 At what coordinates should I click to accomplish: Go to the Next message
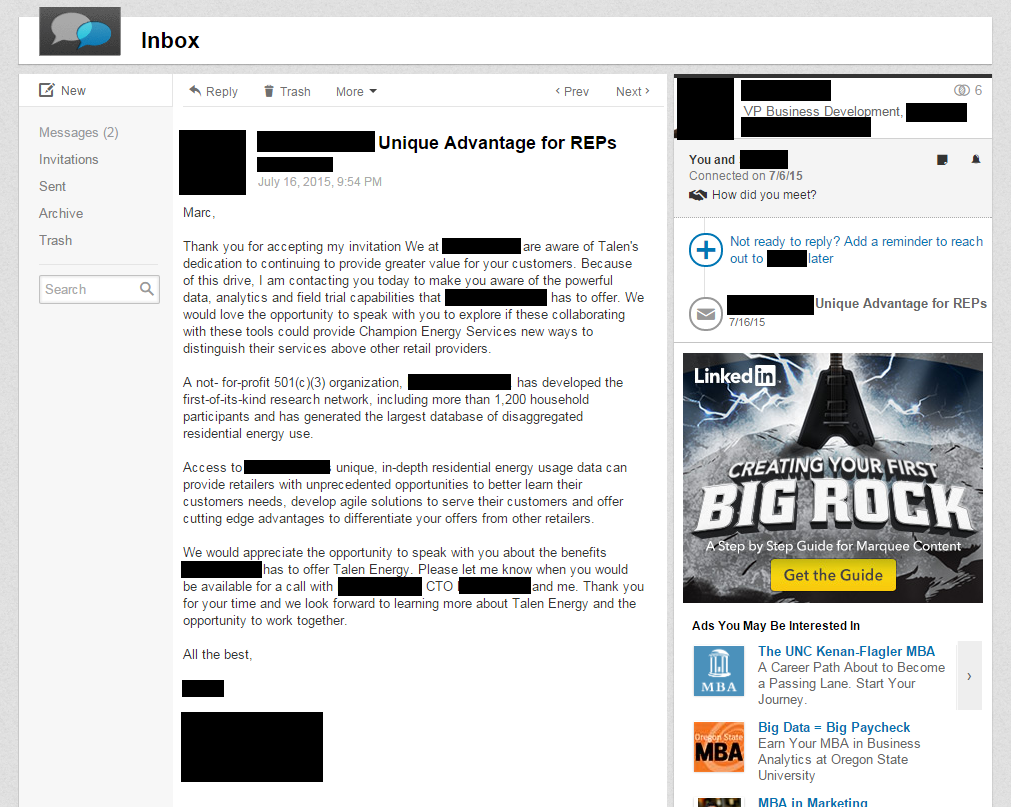point(633,92)
